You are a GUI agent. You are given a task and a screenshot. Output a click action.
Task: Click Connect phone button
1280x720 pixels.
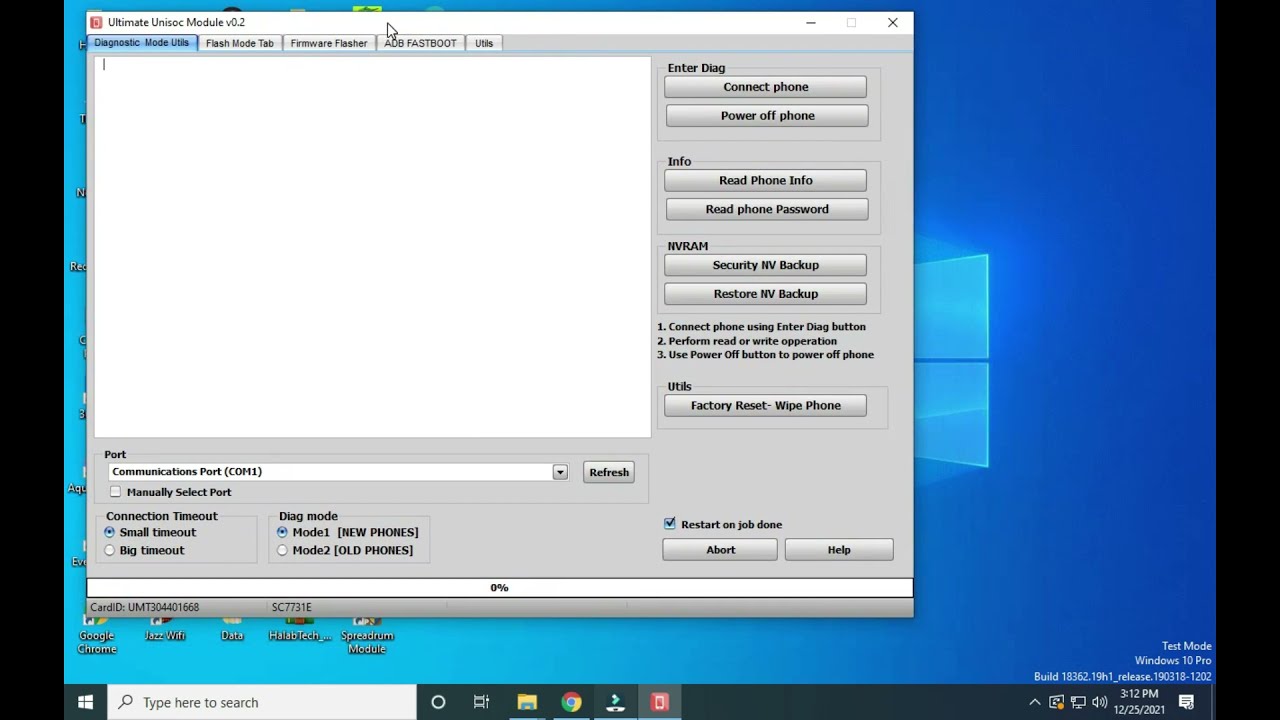(766, 87)
